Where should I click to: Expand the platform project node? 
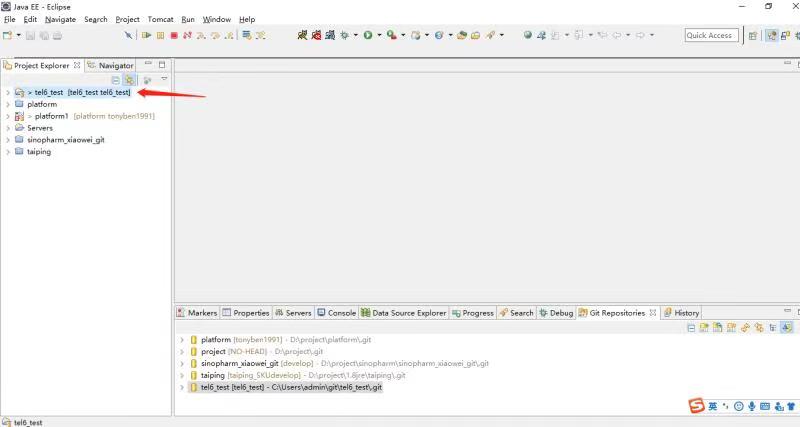8,104
